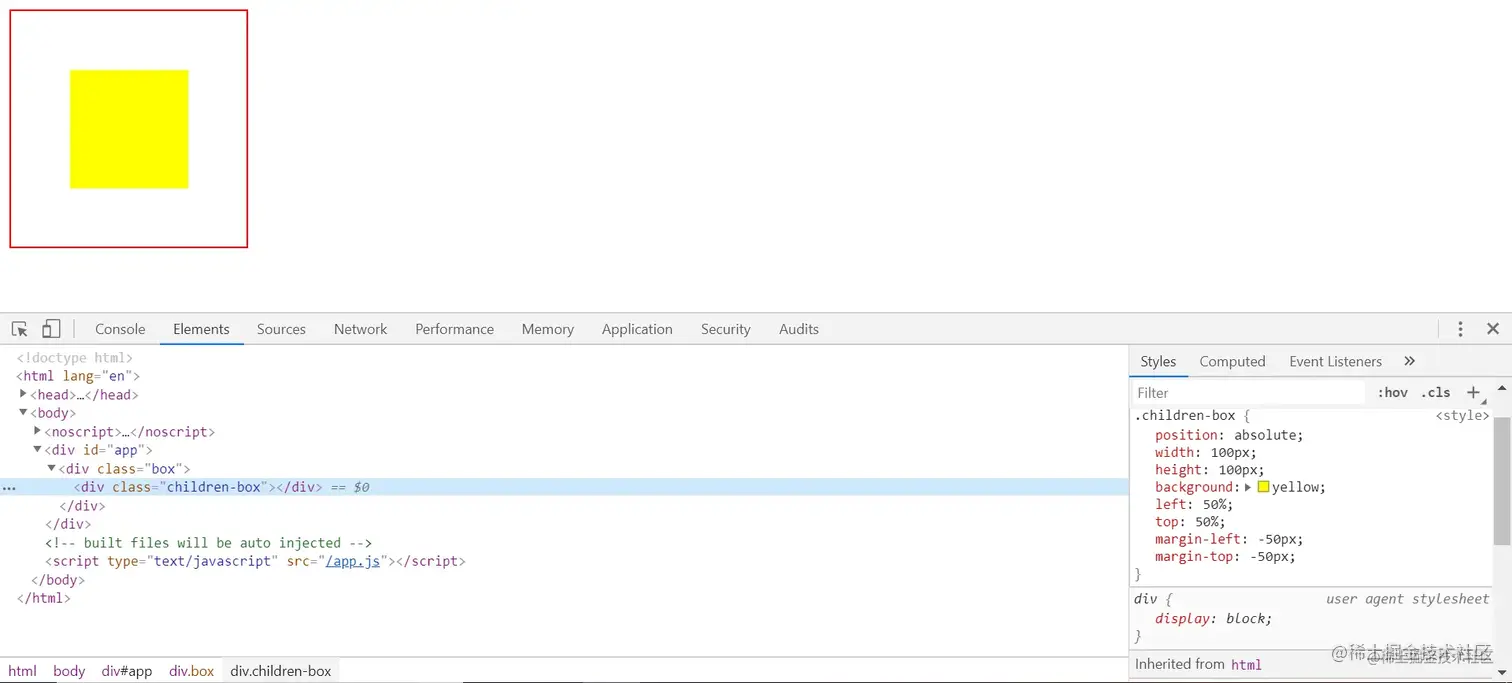Open the Network tab

pos(360,329)
